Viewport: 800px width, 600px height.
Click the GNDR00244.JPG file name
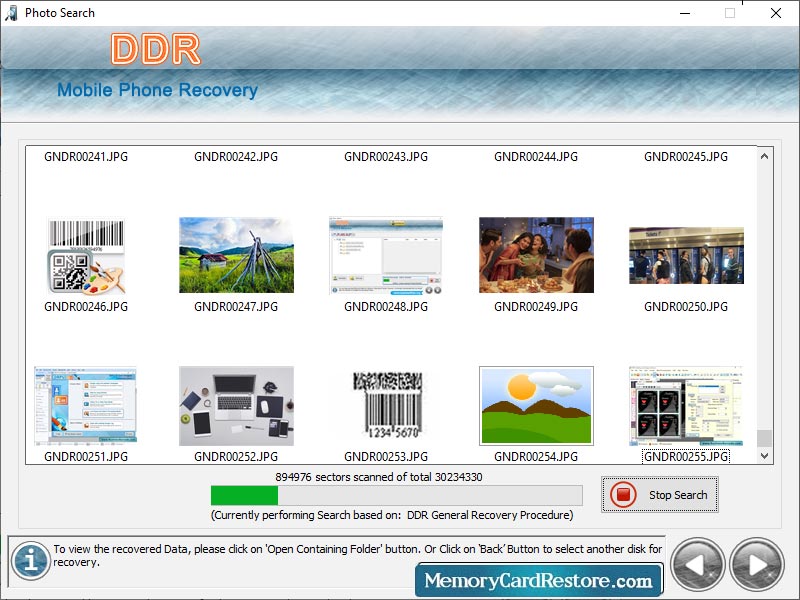(x=536, y=157)
